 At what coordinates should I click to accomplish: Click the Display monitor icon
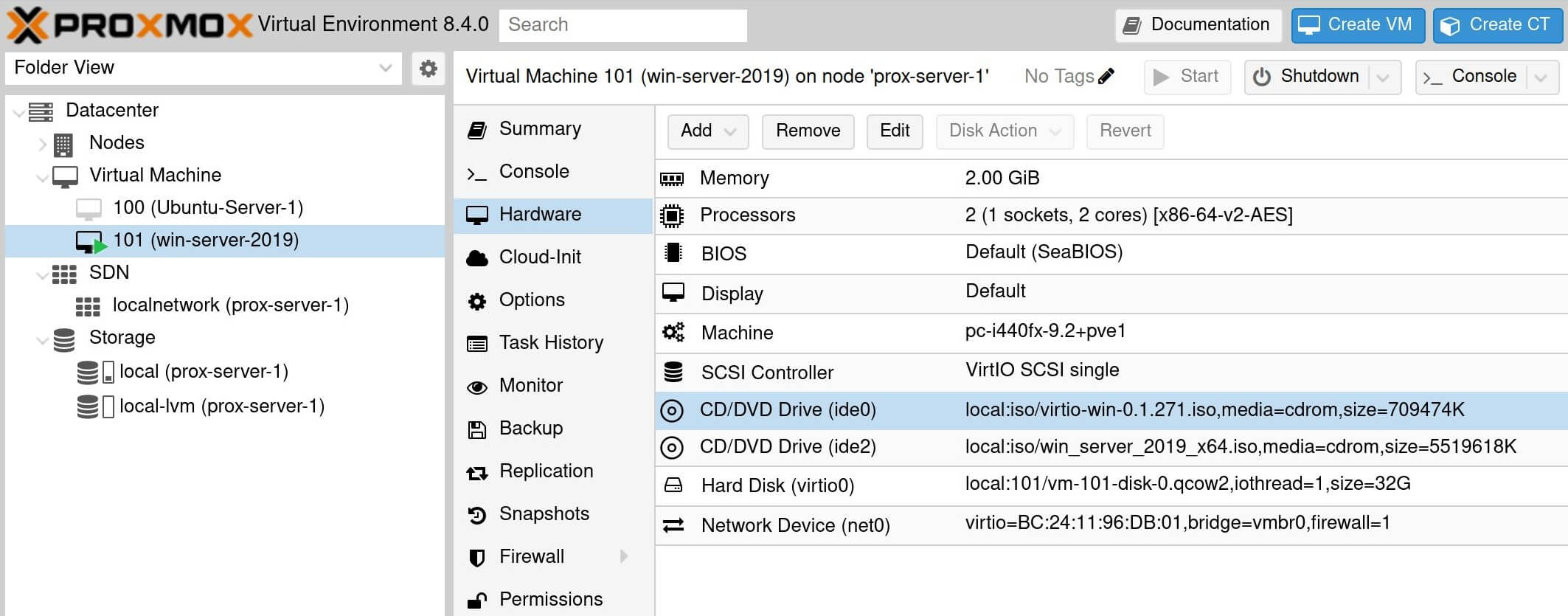(x=673, y=293)
